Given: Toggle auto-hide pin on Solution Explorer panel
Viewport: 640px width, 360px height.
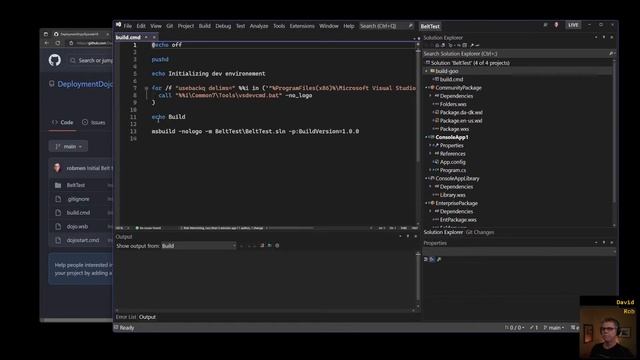Looking at the screenshot, I should pyautogui.click(x=604, y=38).
